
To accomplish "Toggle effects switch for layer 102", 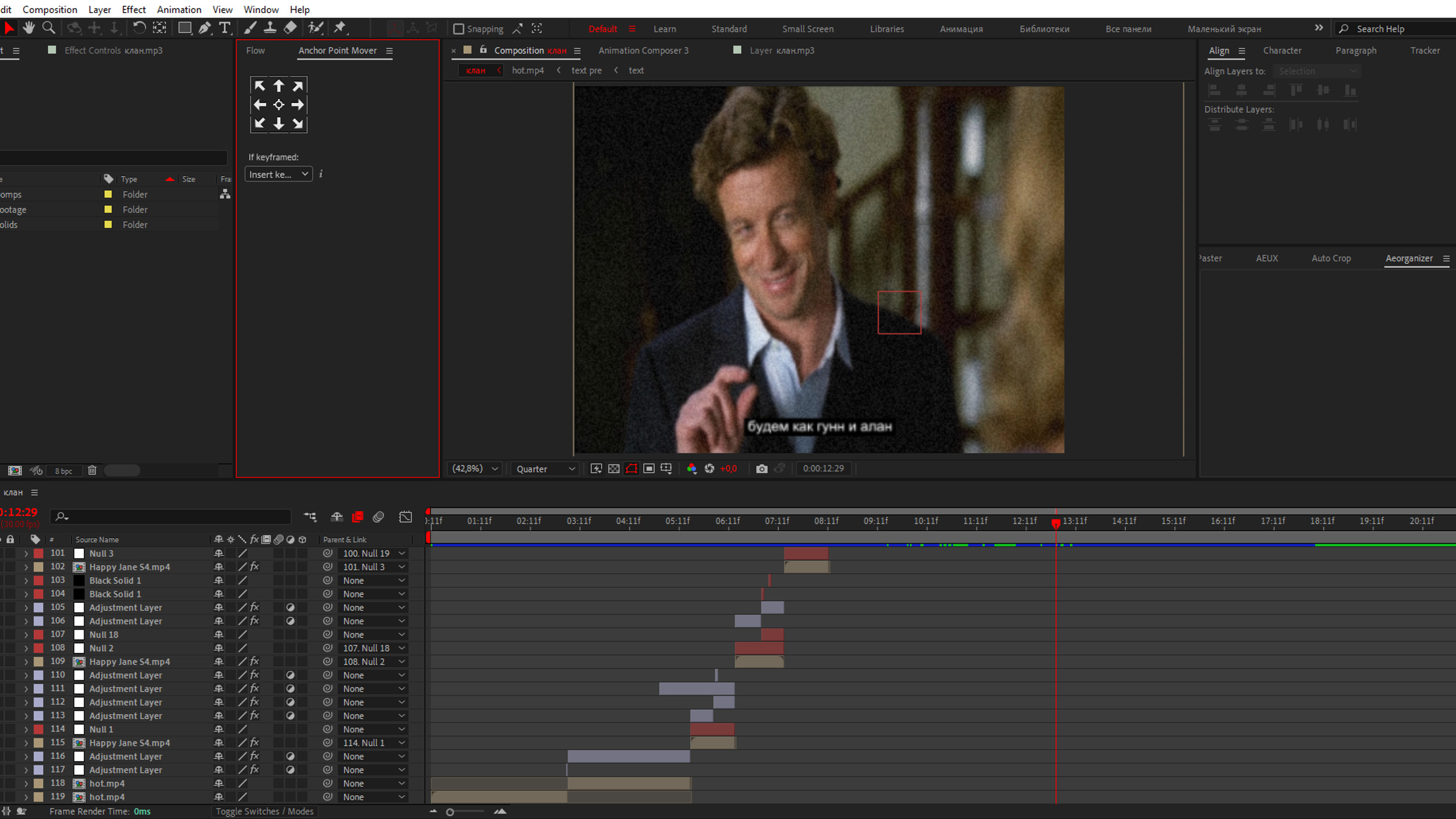I will 254,567.
